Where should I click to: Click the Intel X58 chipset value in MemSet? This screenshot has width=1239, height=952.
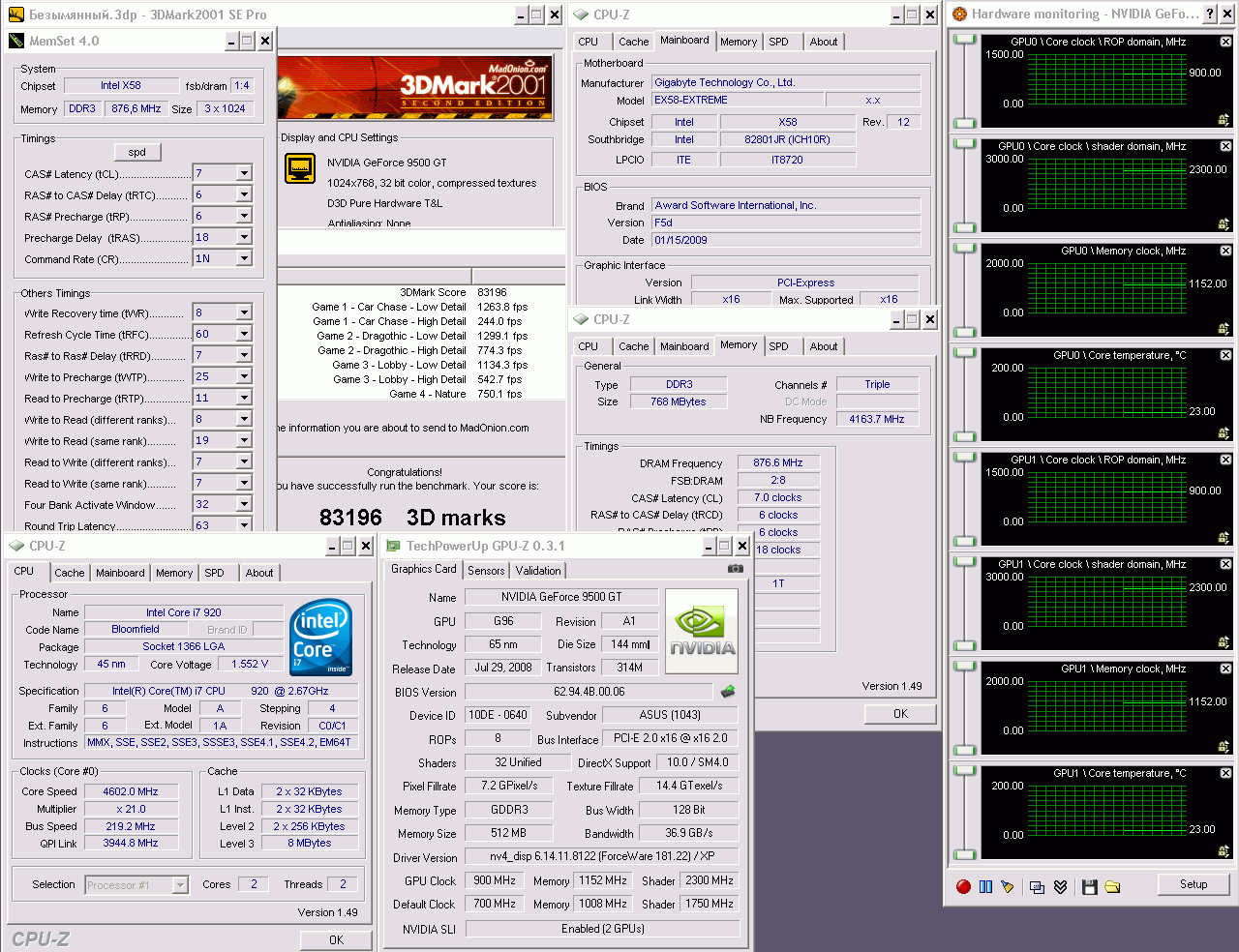tap(121, 85)
